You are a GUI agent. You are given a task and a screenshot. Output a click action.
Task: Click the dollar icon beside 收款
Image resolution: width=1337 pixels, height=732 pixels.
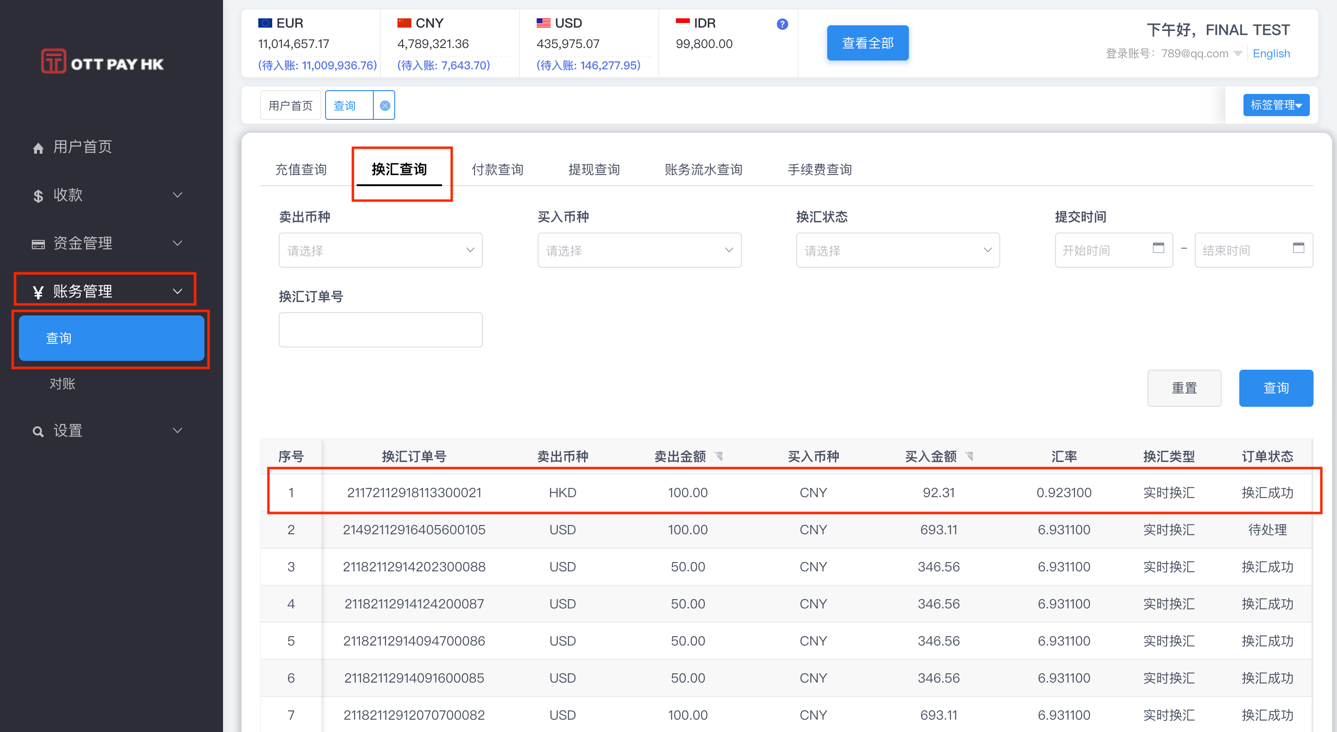coord(38,196)
